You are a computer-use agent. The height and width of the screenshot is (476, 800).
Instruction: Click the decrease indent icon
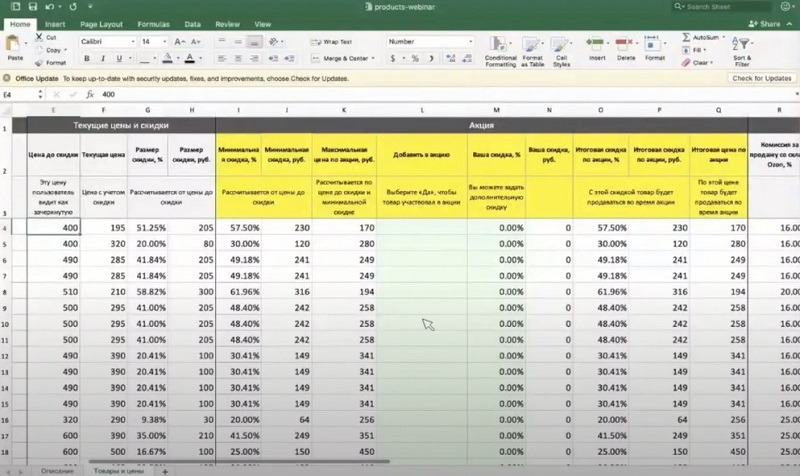tap(273, 59)
